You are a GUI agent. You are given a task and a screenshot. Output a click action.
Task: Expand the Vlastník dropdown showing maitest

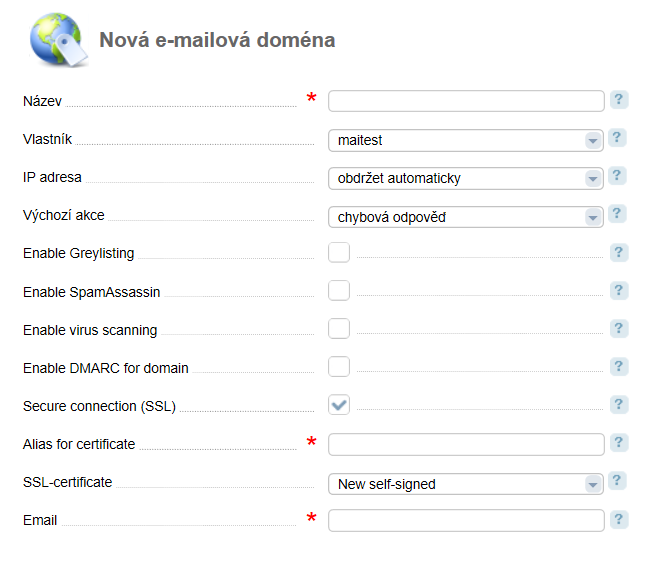tap(466, 140)
